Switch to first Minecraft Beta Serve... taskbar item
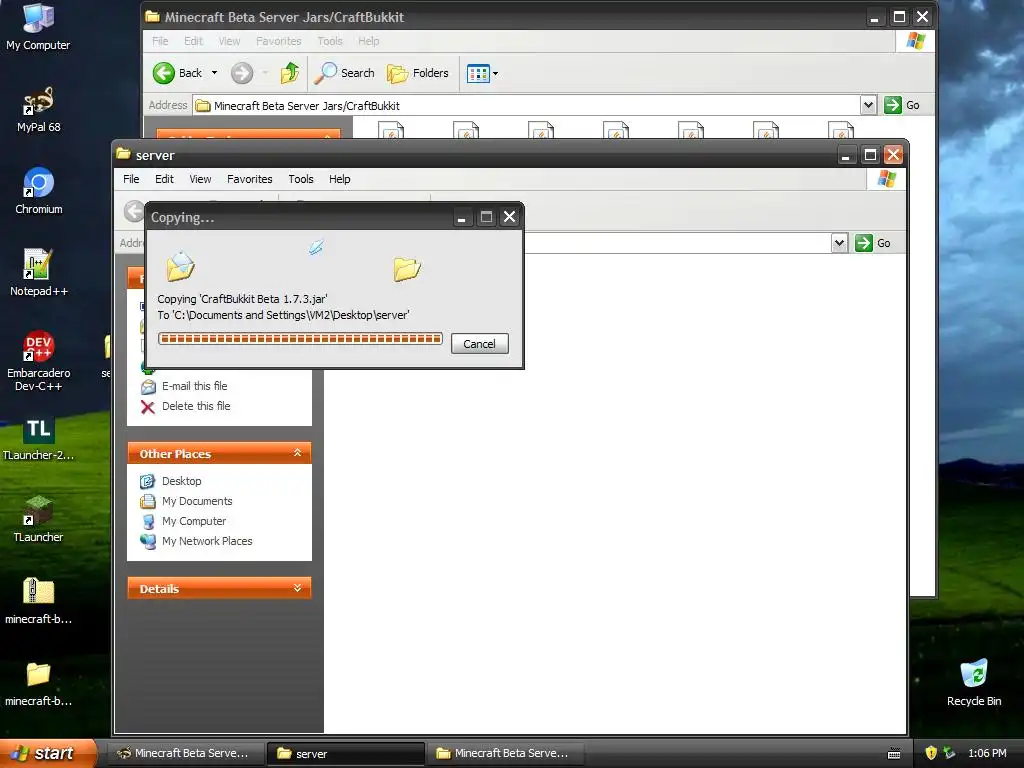 (185, 753)
